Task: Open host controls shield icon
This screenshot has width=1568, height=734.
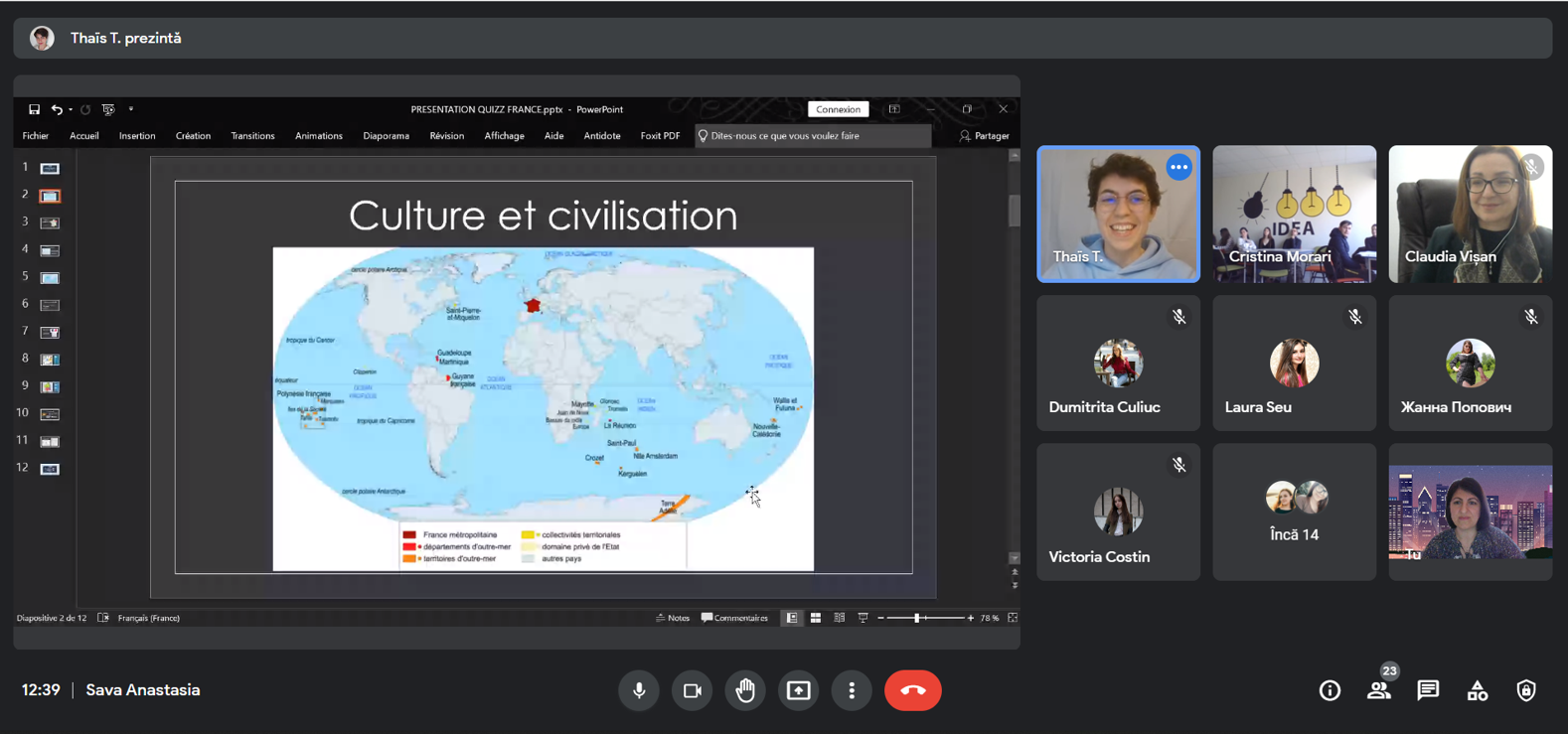Action: tap(1526, 690)
